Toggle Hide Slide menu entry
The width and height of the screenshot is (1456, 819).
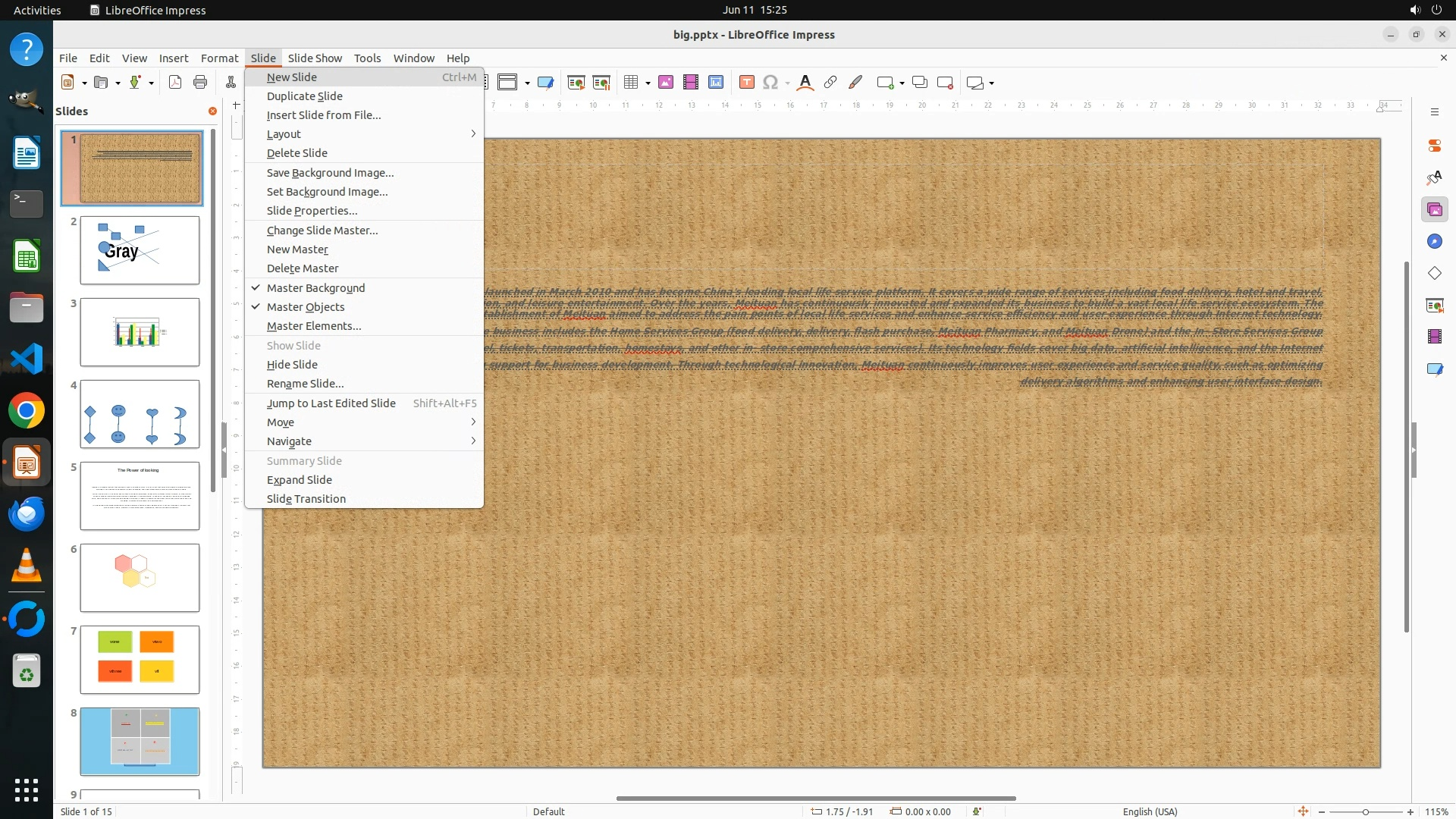(x=292, y=365)
